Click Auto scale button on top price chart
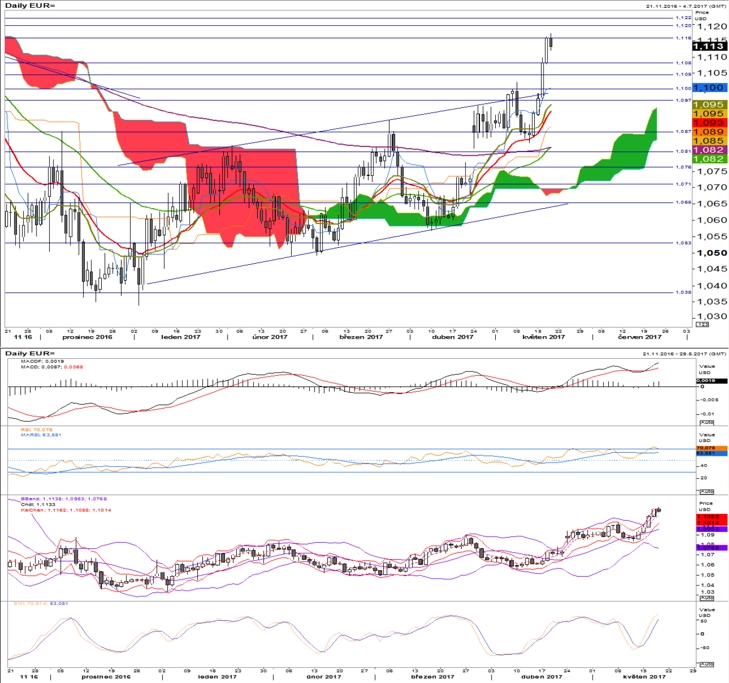This screenshot has height=683, width=729. pos(703,324)
